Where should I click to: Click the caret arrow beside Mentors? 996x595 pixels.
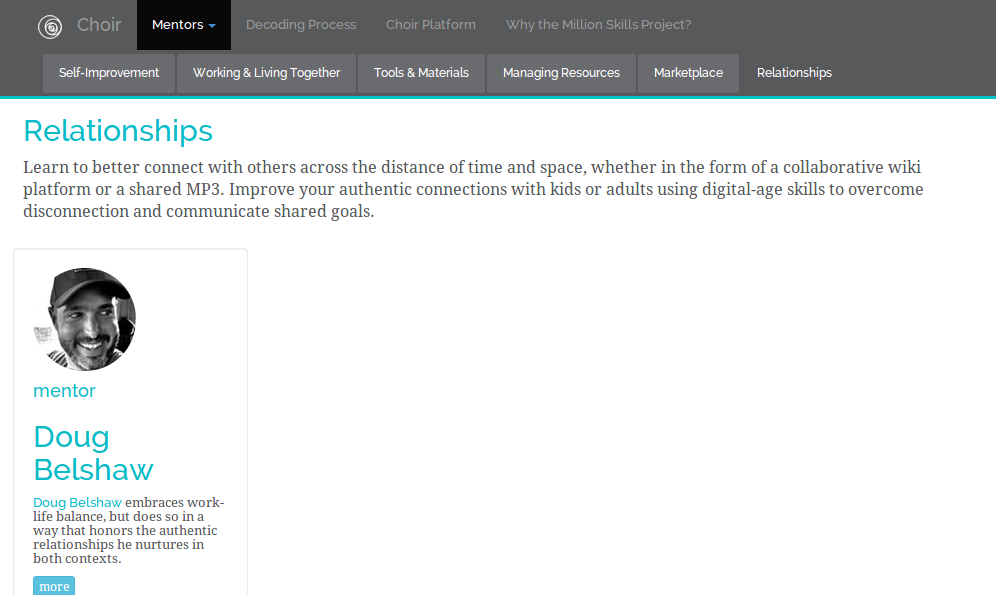[212, 26]
